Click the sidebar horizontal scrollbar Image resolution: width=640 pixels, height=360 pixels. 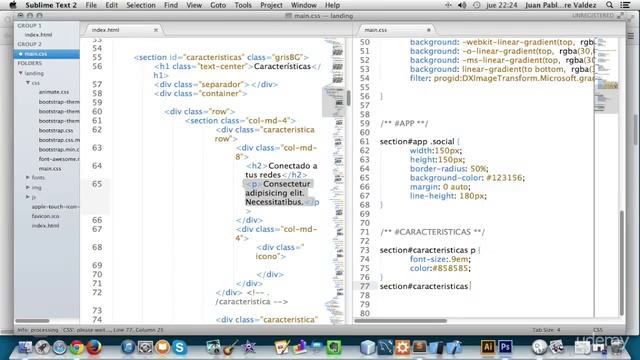coord(32,321)
